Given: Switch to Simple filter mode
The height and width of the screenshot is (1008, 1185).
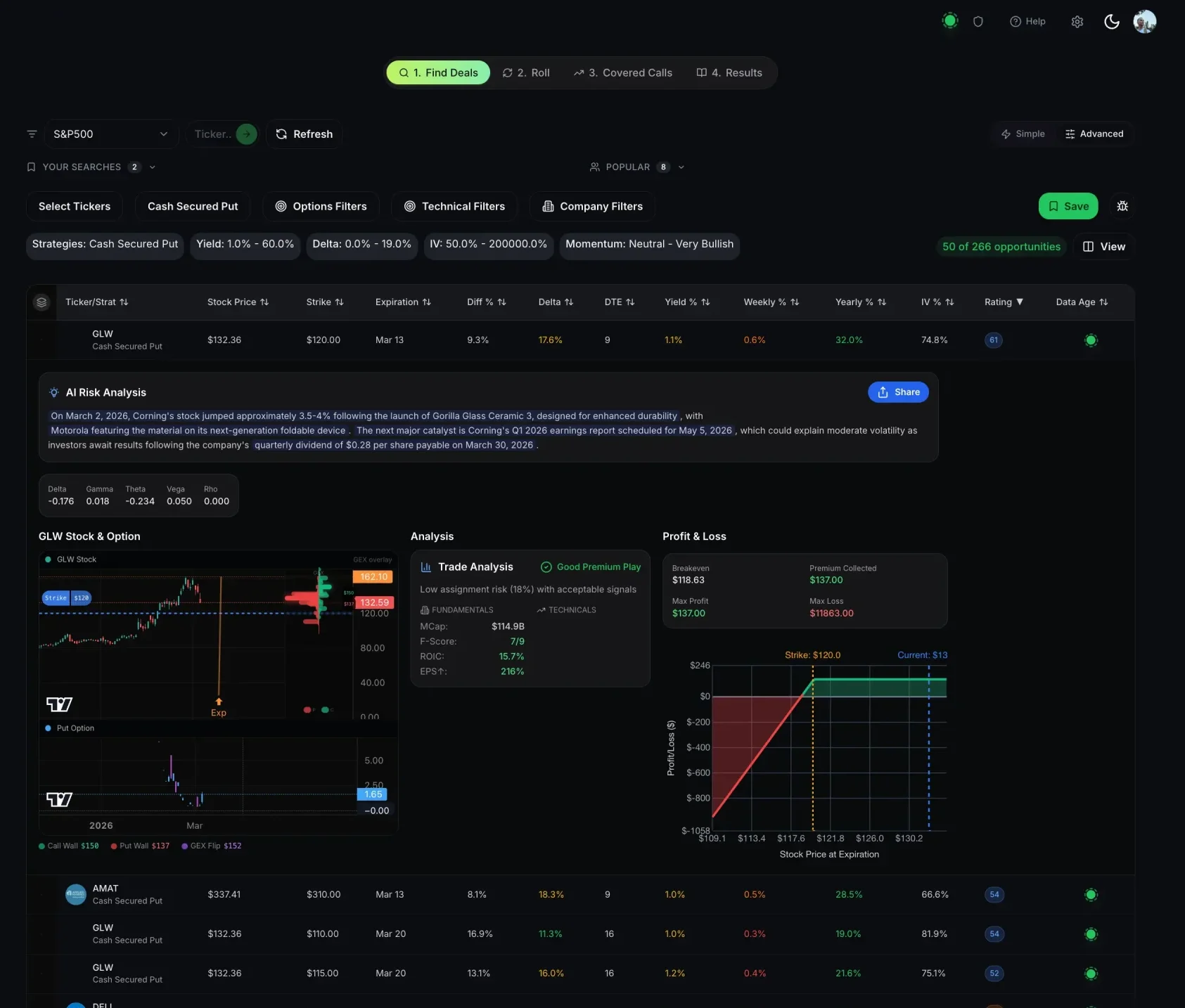Looking at the screenshot, I should [1023, 134].
